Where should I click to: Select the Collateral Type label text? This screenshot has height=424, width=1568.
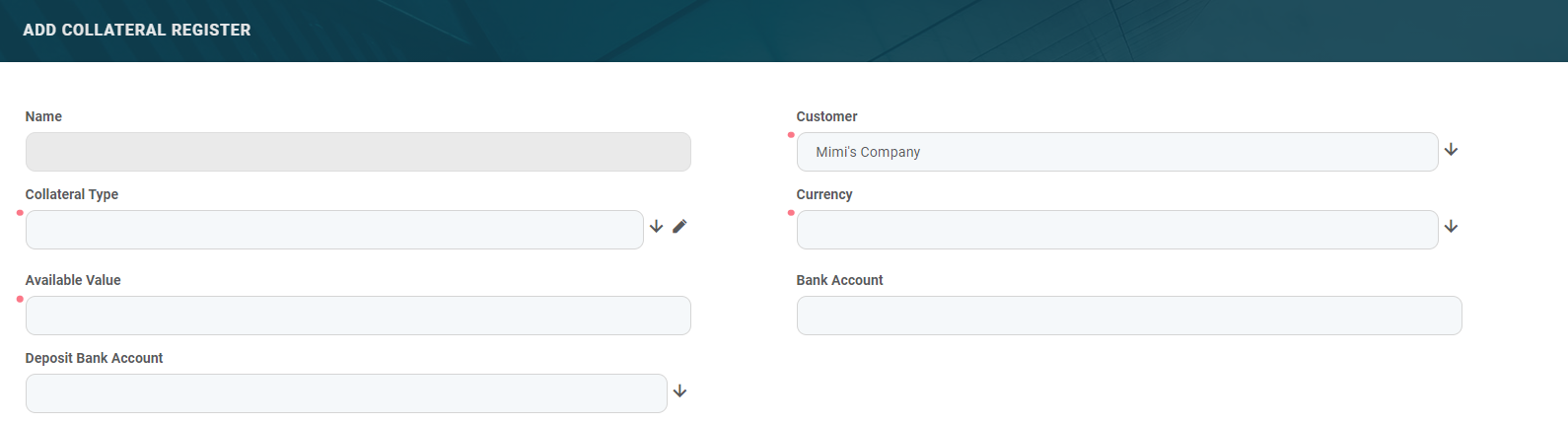[72, 194]
